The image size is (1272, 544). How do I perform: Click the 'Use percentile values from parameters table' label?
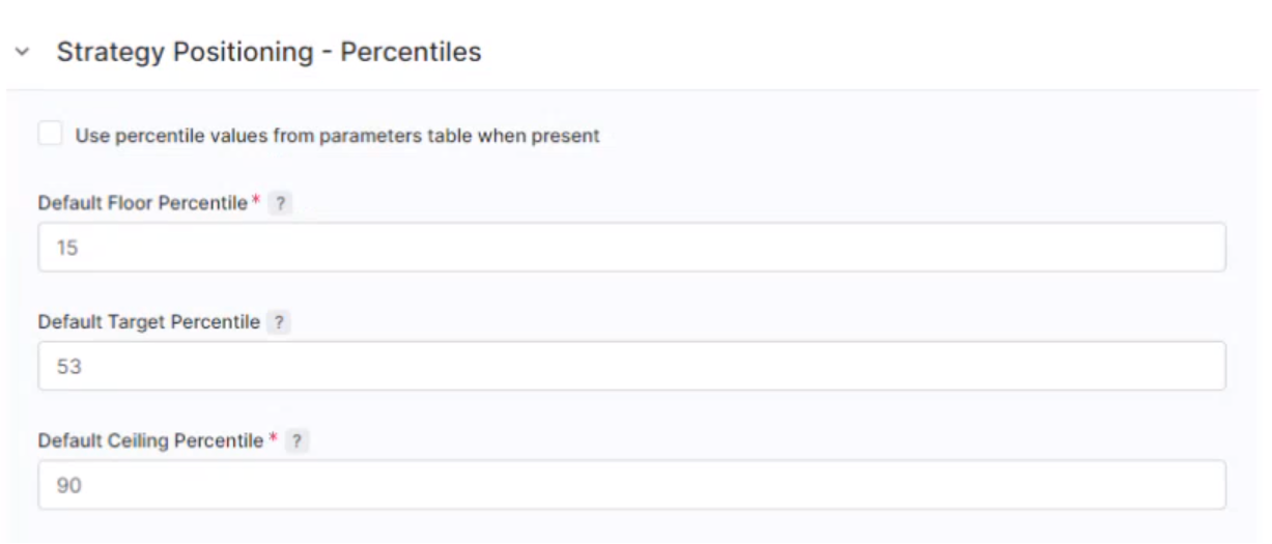[337, 135]
